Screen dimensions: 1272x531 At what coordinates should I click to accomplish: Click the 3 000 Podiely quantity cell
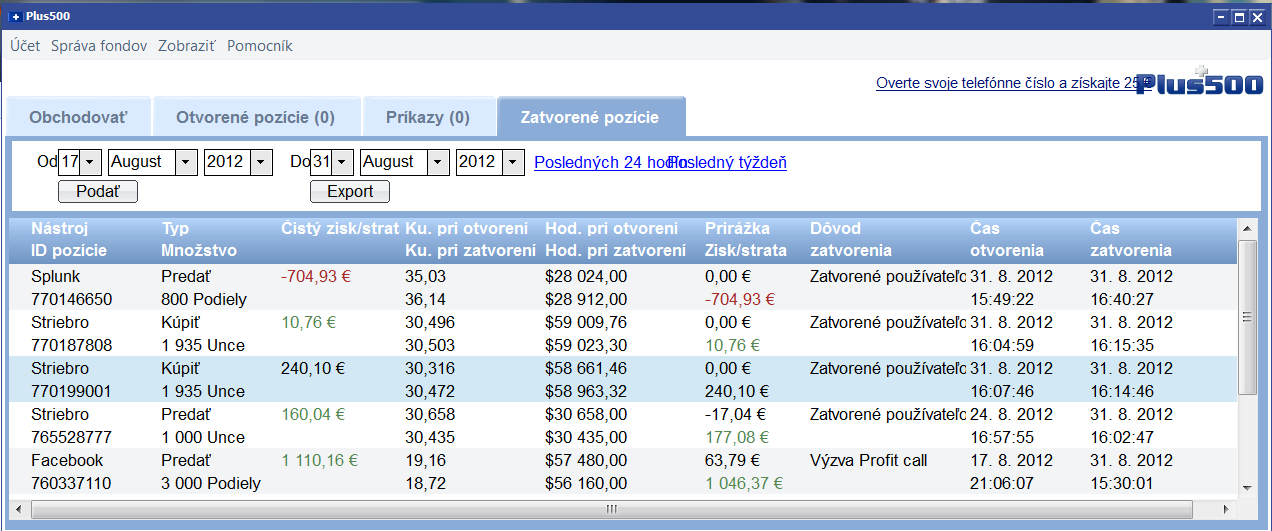[210, 483]
